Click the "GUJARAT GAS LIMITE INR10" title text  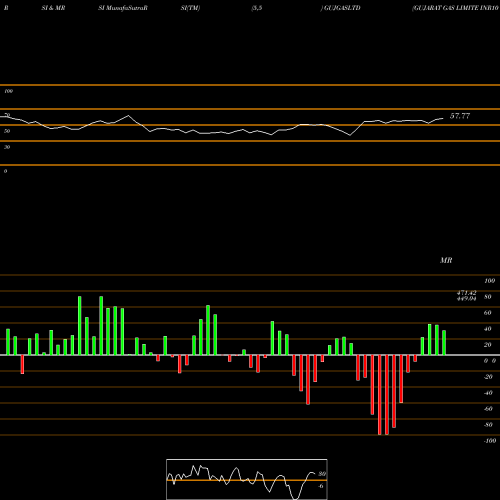(x=456, y=8)
